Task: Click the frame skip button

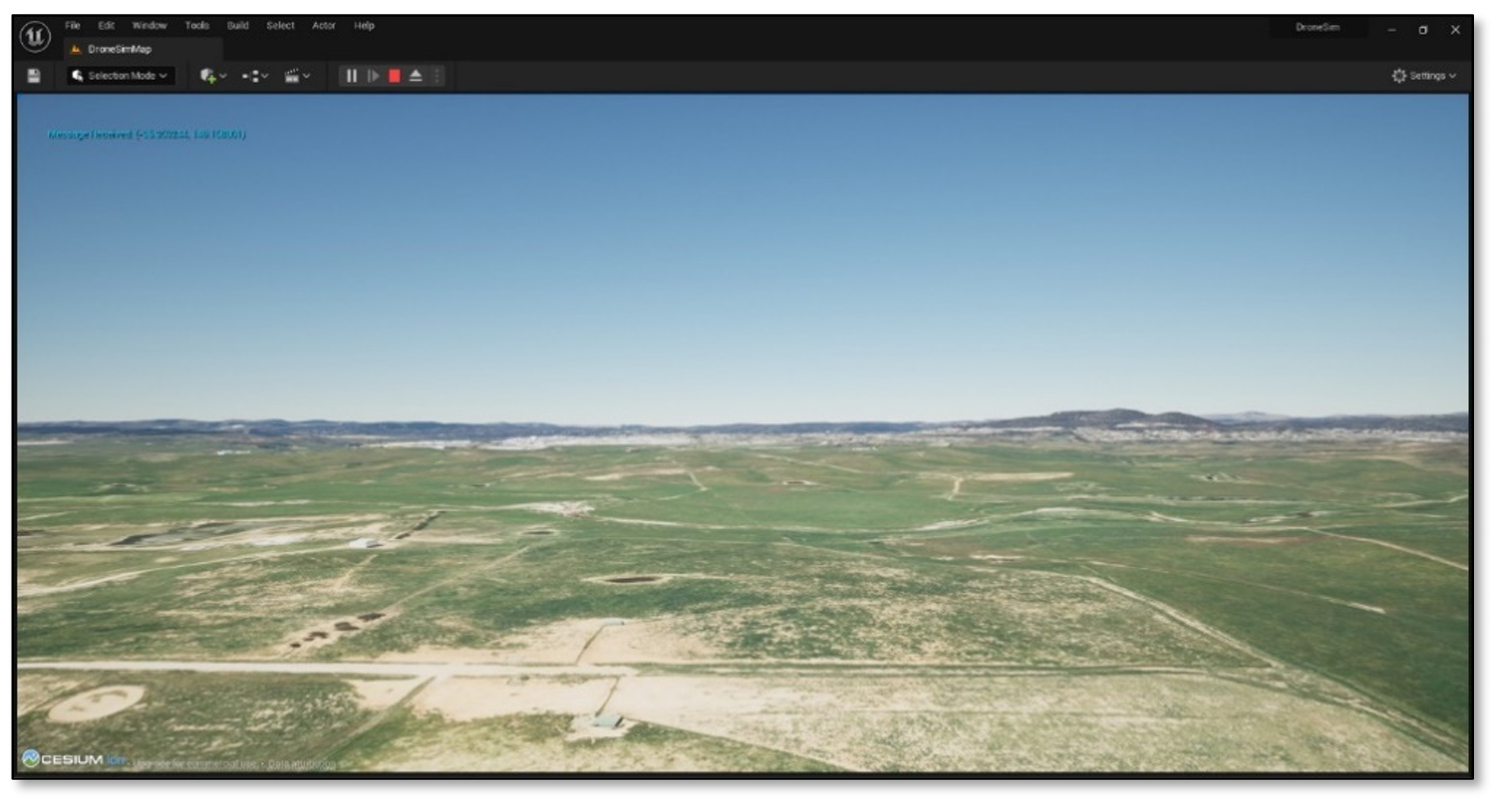Action: point(373,76)
